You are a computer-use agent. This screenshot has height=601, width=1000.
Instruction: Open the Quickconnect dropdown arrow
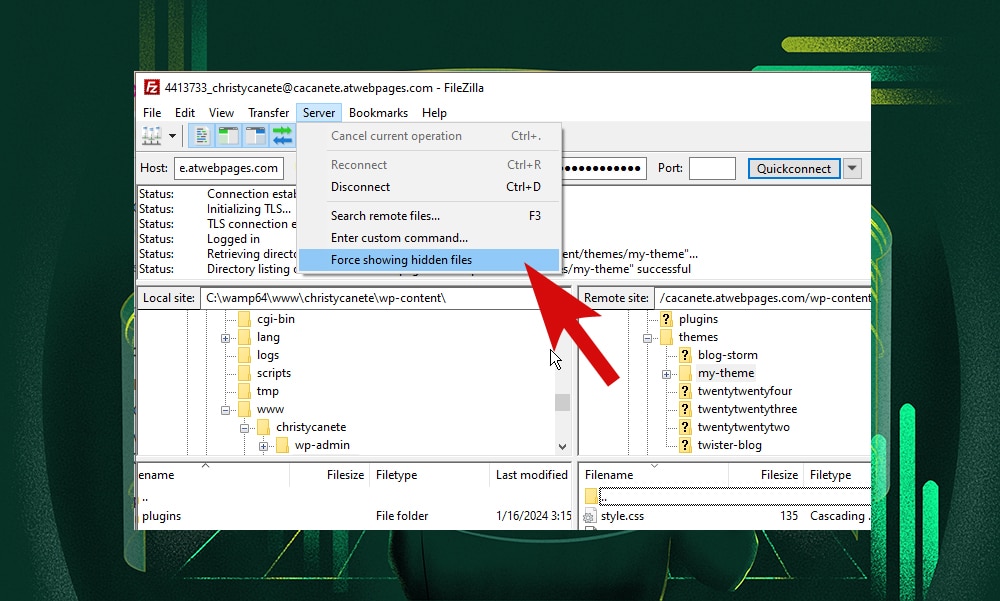852,168
